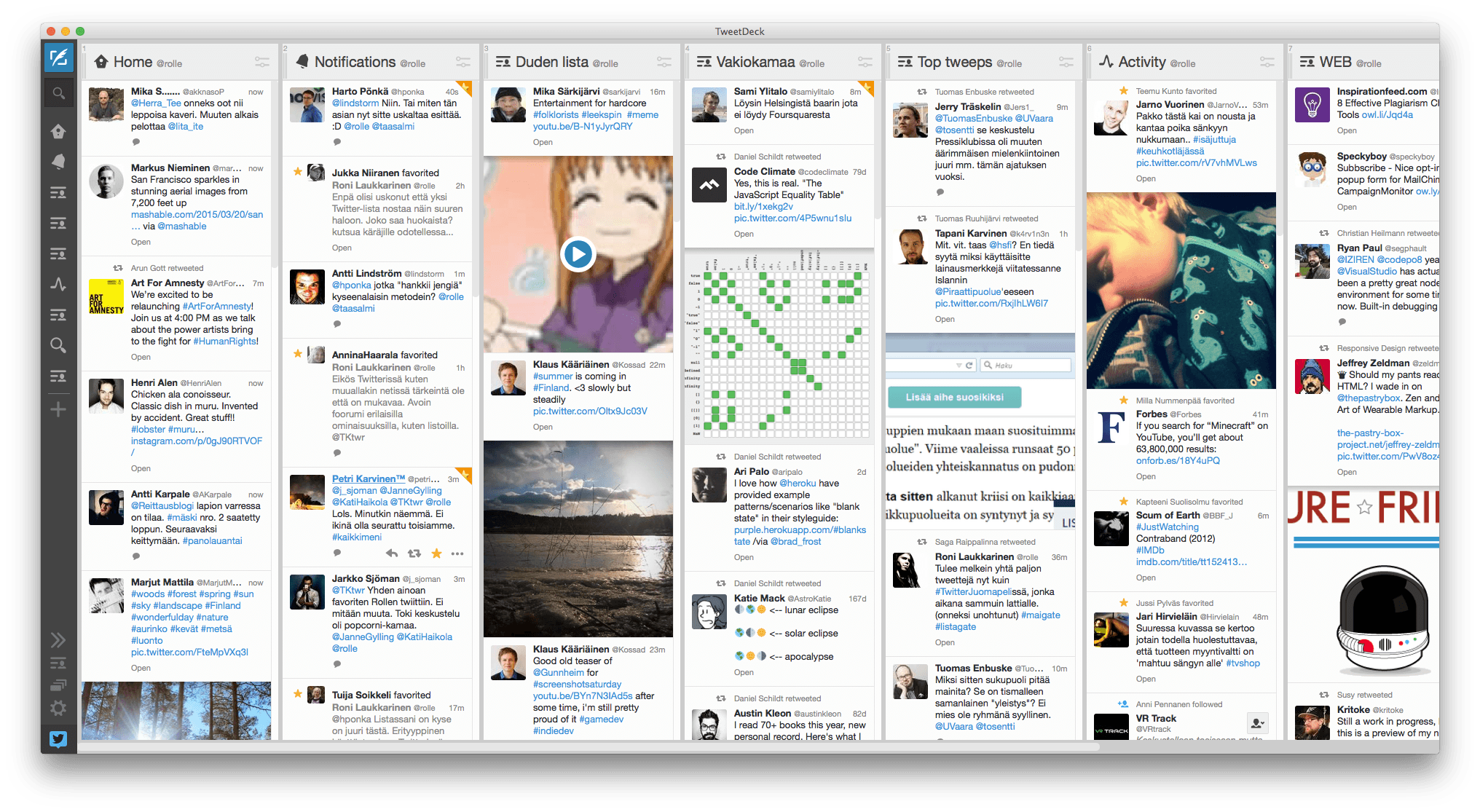The image size is (1480, 812).
Task: Open Notifications column settings sliders icon
Action: tap(463, 62)
